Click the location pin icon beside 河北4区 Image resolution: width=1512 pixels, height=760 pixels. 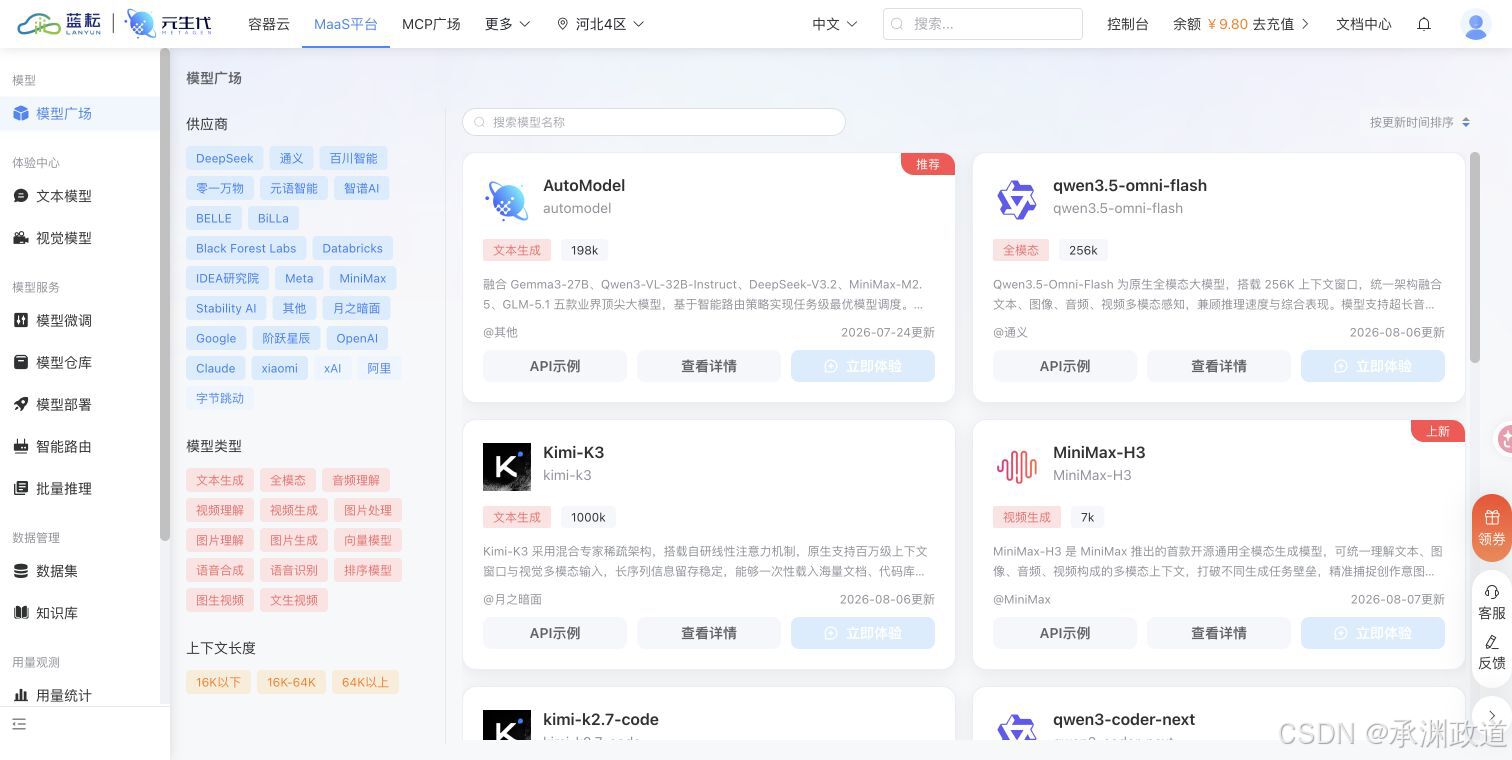562,24
